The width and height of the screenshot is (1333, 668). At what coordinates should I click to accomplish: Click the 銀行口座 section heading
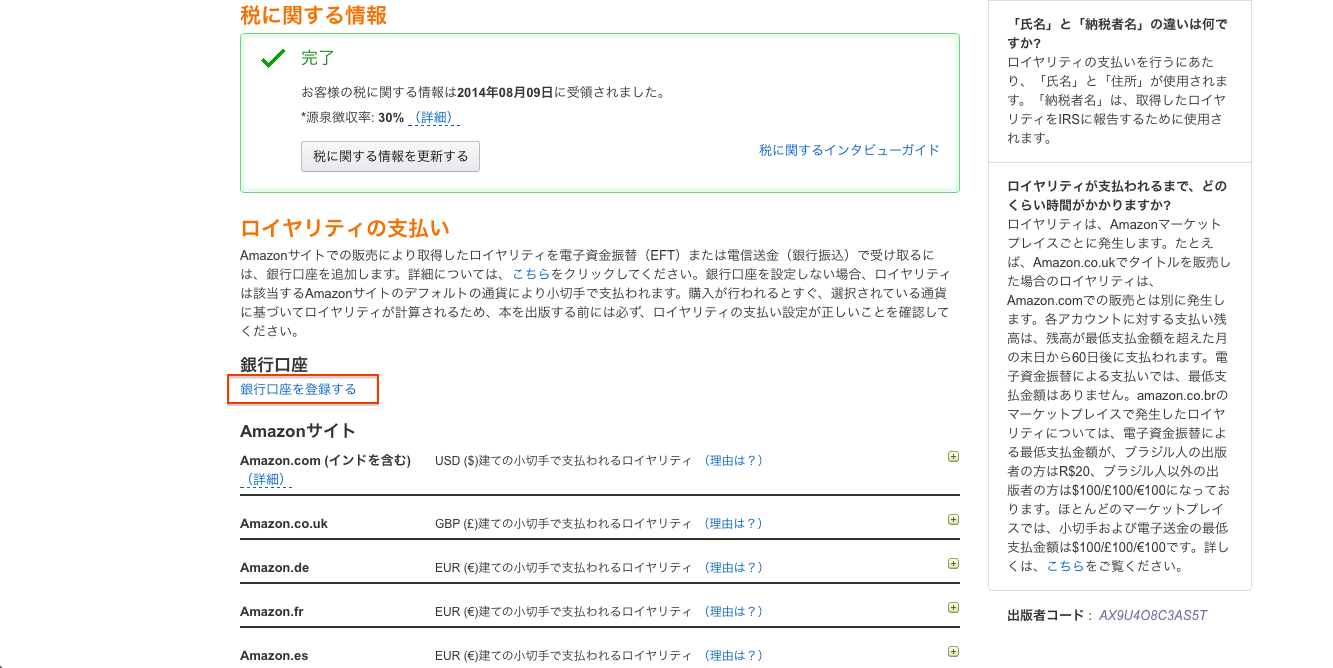coord(274,365)
